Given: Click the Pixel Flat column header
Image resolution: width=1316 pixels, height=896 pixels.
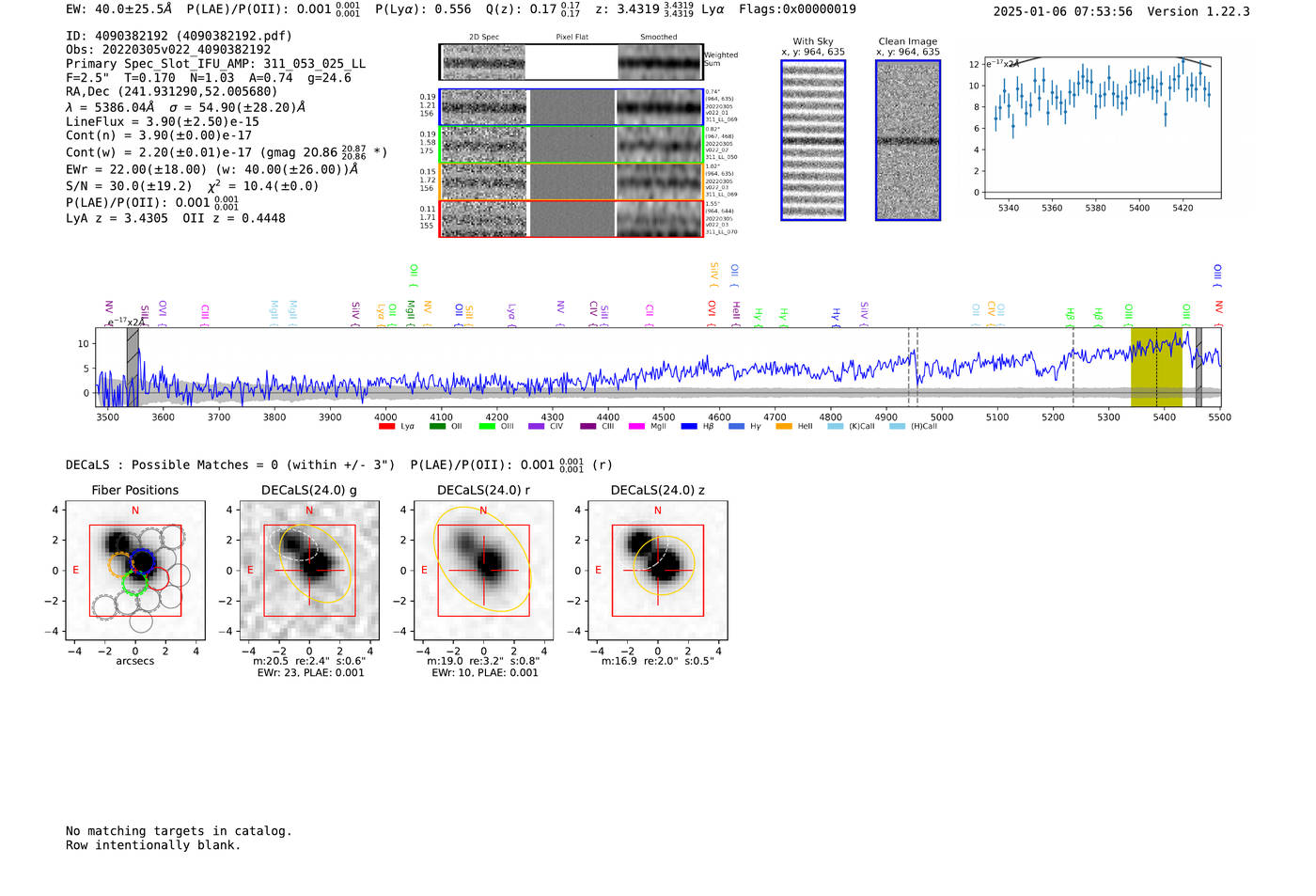Looking at the screenshot, I should (572, 38).
